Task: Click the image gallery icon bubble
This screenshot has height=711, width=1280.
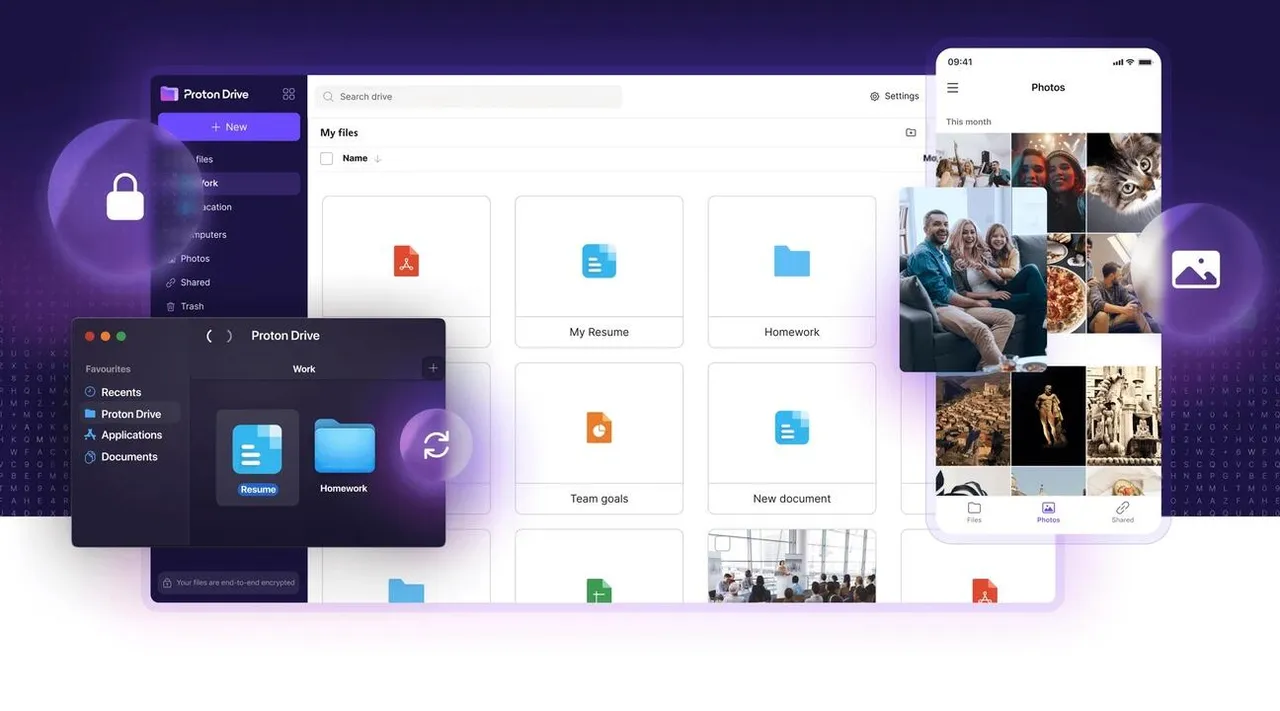Action: [1196, 270]
